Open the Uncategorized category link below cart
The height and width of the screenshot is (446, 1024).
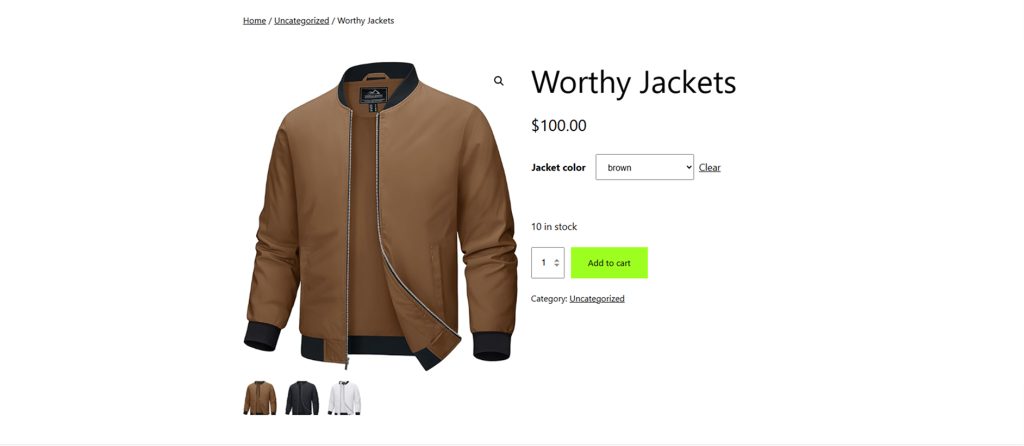pyautogui.click(x=597, y=298)
